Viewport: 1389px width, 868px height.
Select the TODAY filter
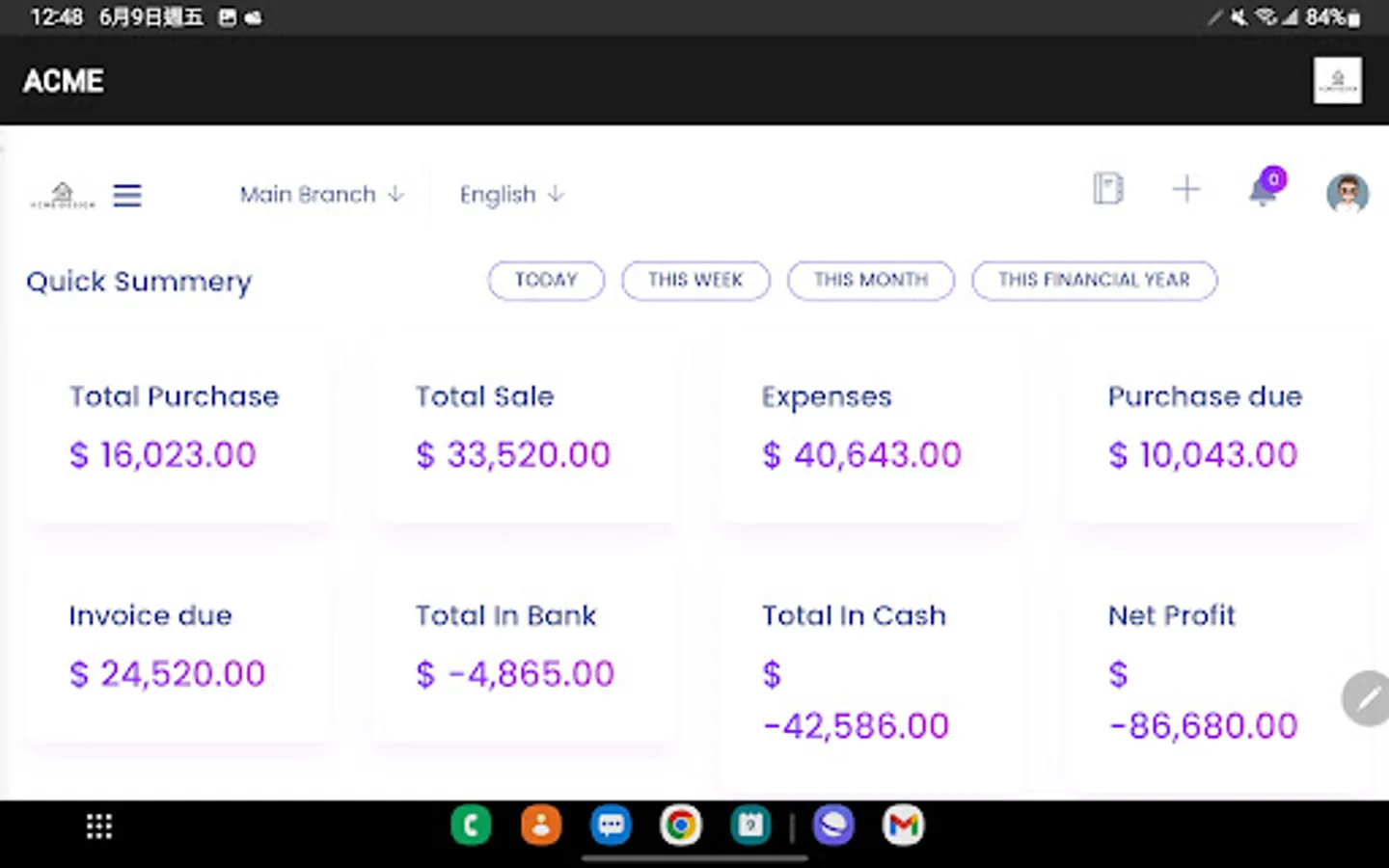[546, 281]
